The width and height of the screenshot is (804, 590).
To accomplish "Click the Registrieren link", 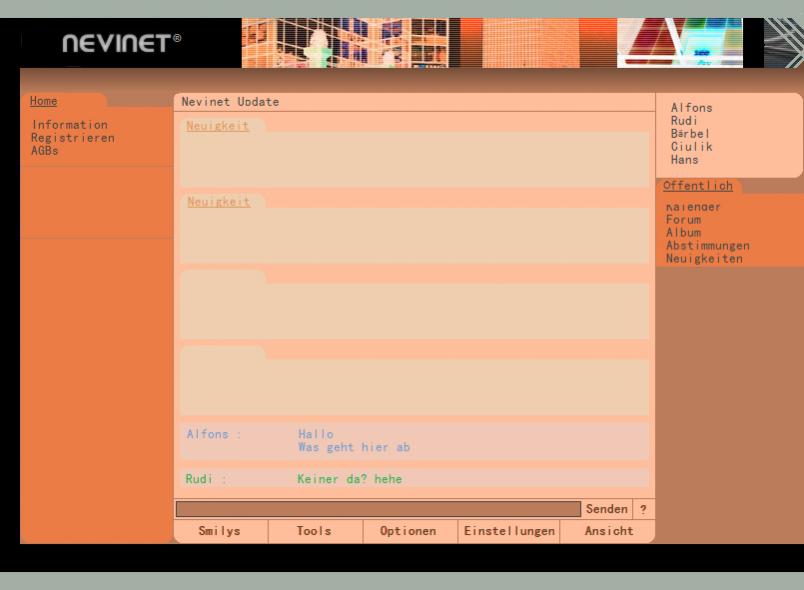I will pyautogui.click(x=73, y=137).
